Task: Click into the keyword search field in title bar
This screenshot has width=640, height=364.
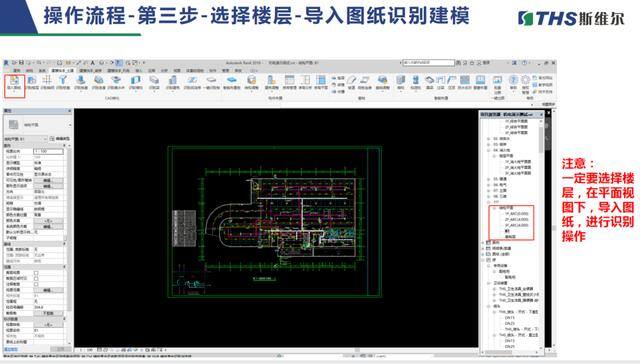Action: [x=428, y=63]
